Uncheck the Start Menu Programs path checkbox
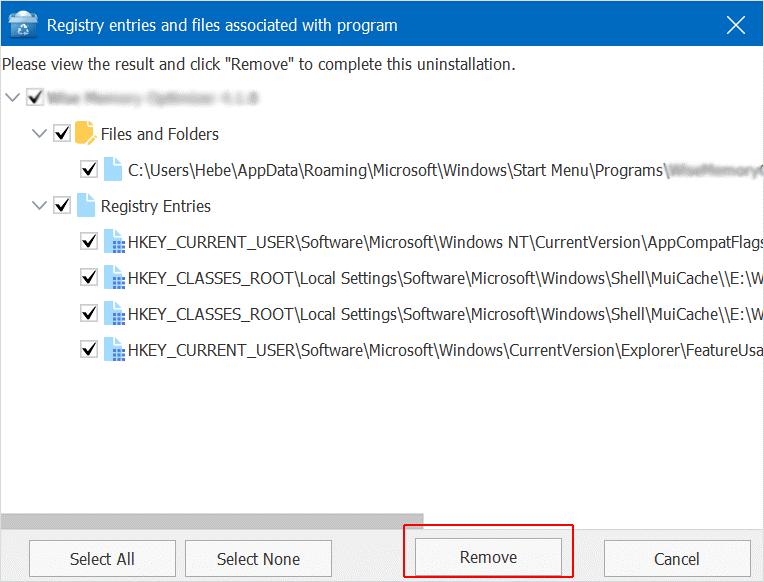This screenshot has height=582, width=764. click(89, 169)
